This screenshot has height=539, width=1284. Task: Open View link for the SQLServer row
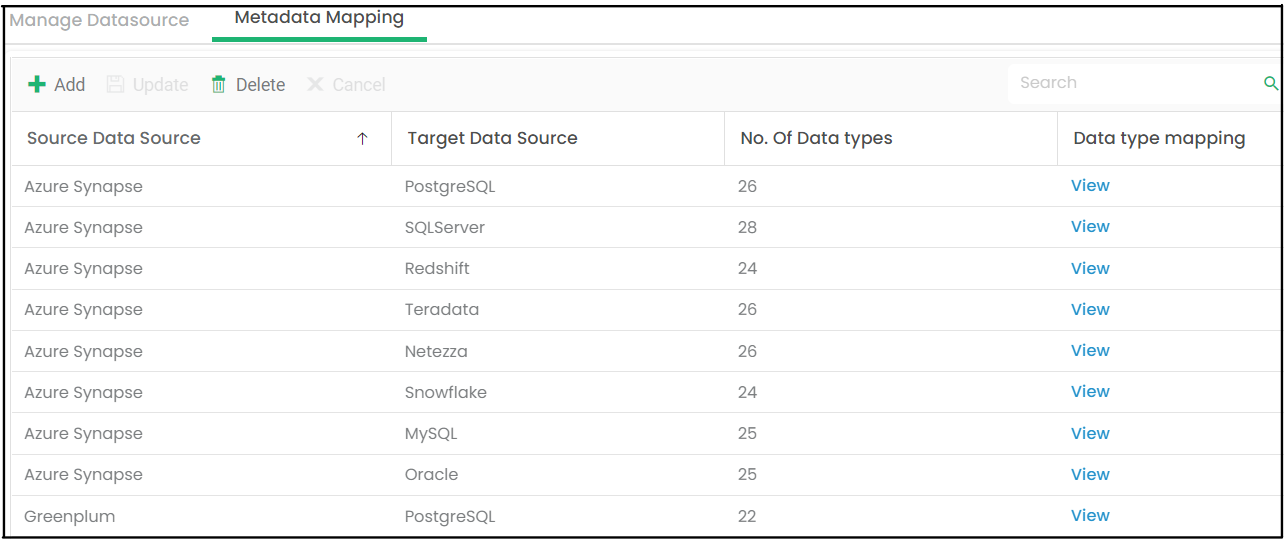tap(1090, 226)
